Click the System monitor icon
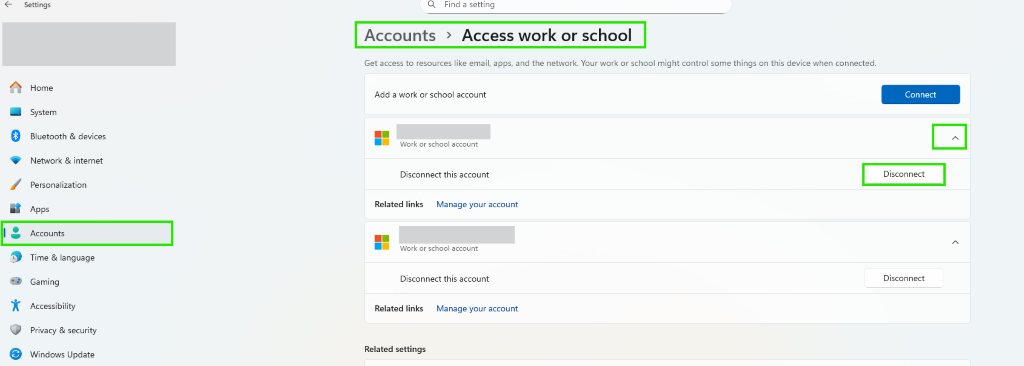Image resolution: width=1024 pixels, height=366 pixels. [x=16, y=112]
